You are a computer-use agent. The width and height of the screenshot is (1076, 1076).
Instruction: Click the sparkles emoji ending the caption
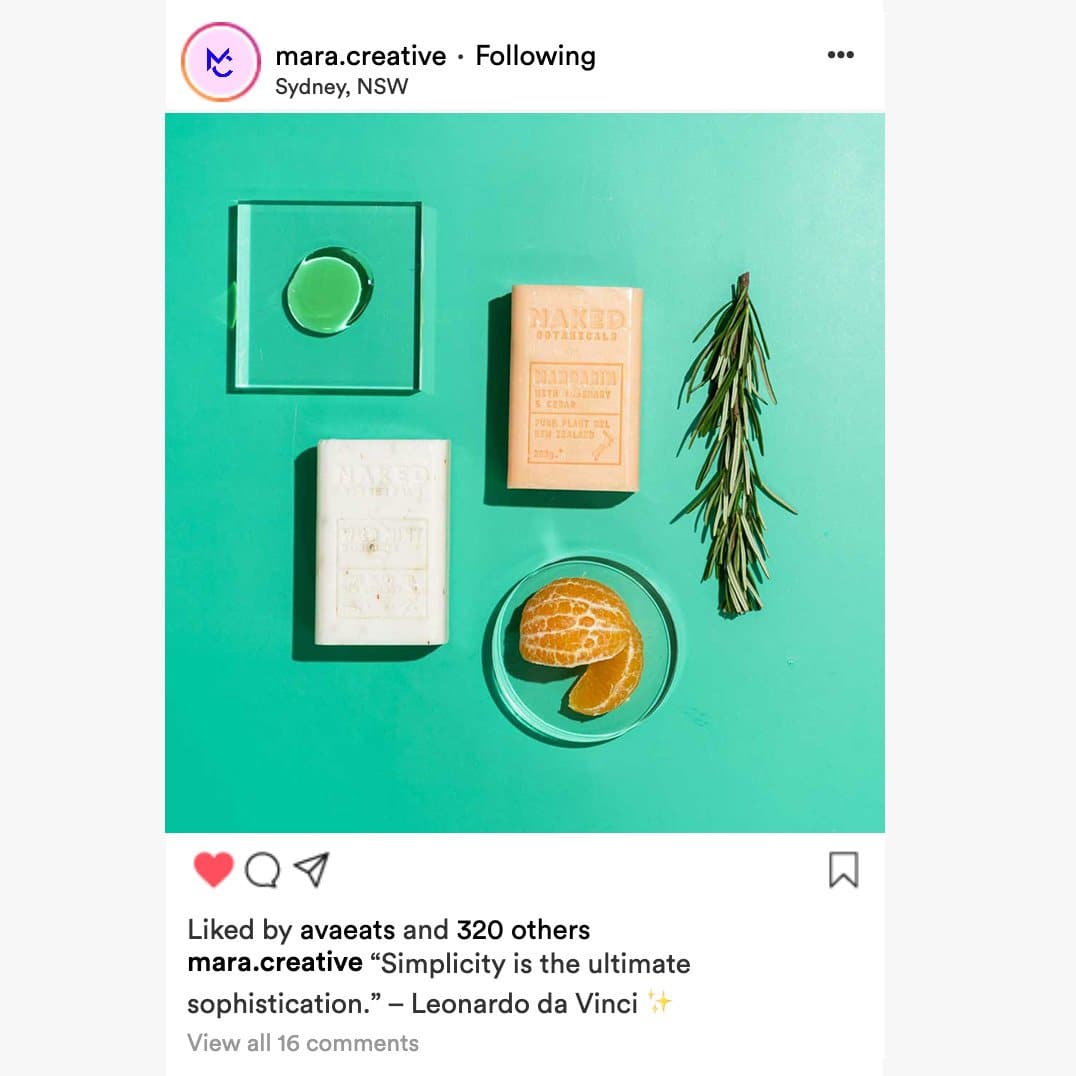click(x=659, y=1003)
